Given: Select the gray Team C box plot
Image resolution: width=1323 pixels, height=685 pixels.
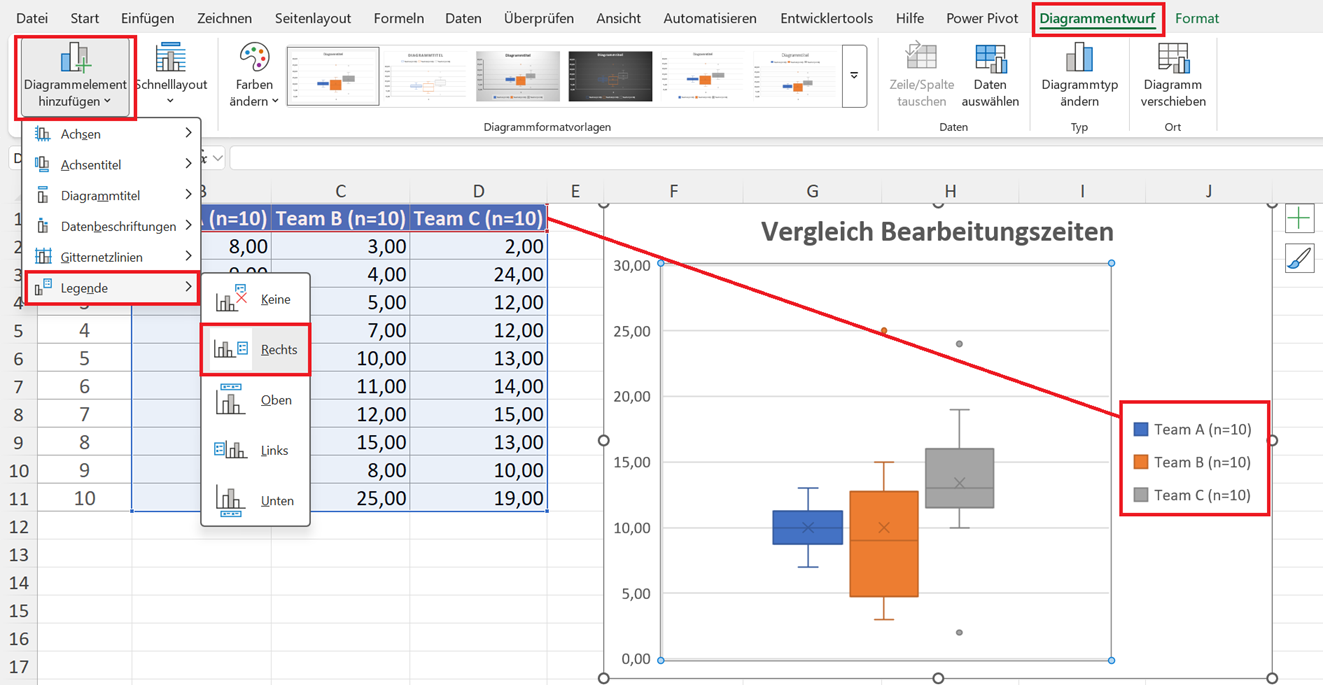Looking at the screenshot, I should pos(960,478).
